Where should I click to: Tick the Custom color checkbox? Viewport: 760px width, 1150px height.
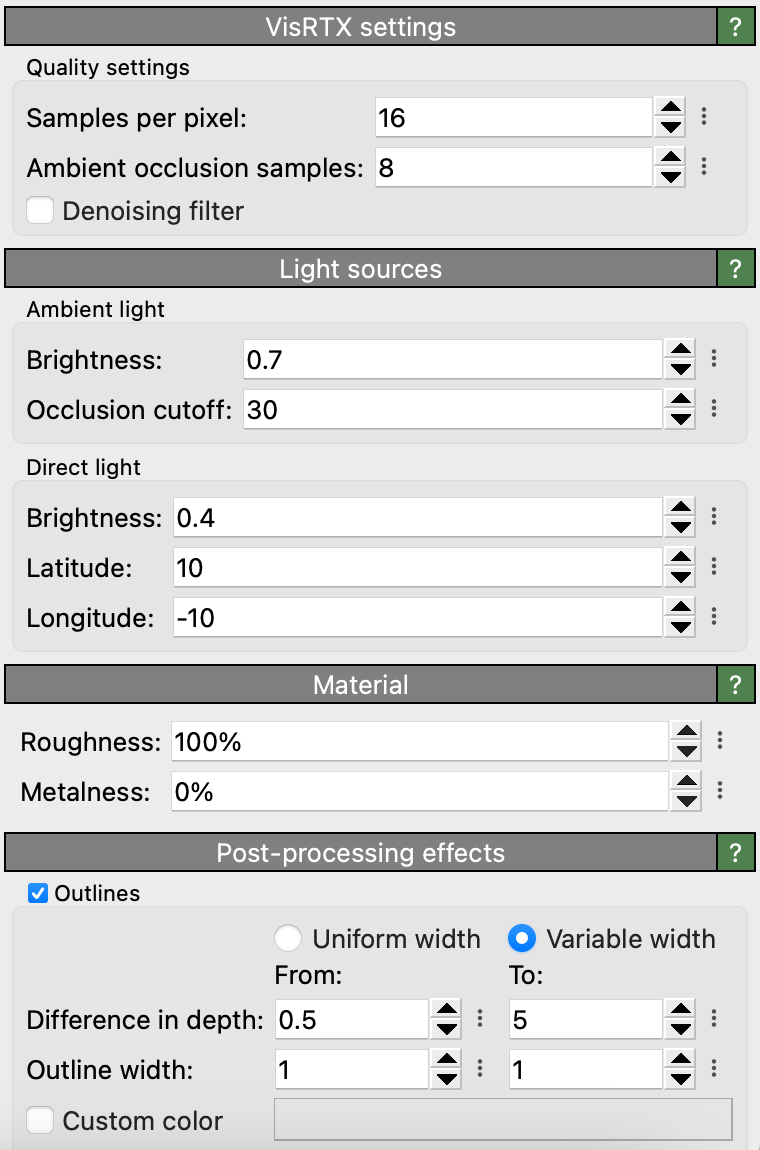coord(40,1121)
